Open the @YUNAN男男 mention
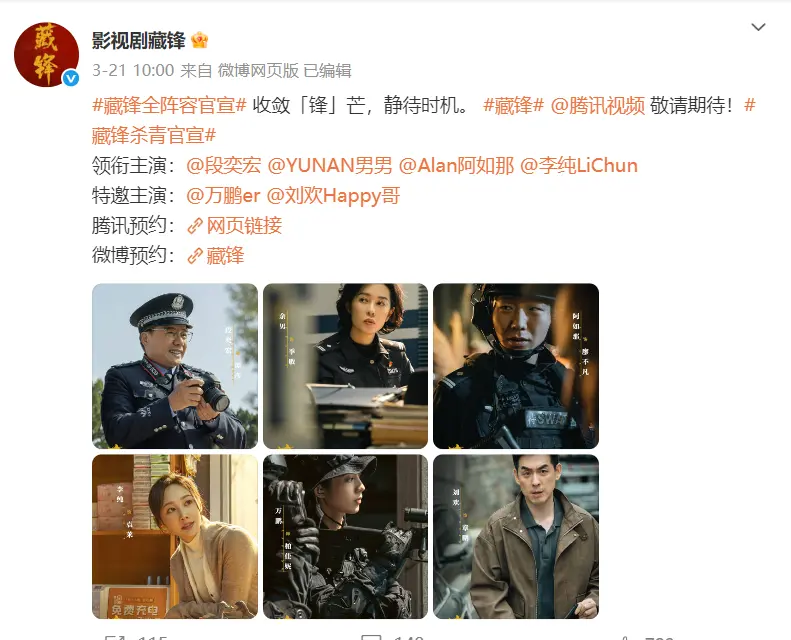This screenshot has height=640, width=791. point(329,165)
